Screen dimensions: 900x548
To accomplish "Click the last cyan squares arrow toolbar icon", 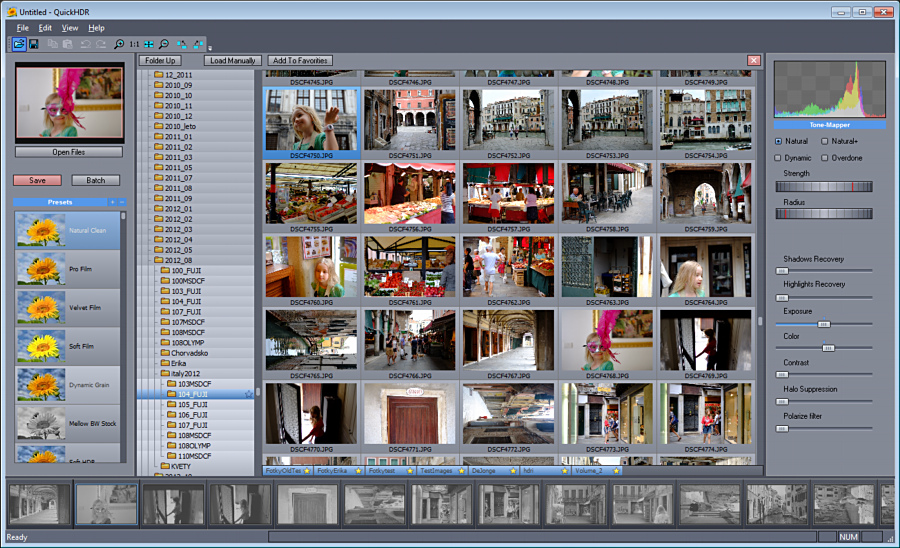I will [x=198, y=44].
